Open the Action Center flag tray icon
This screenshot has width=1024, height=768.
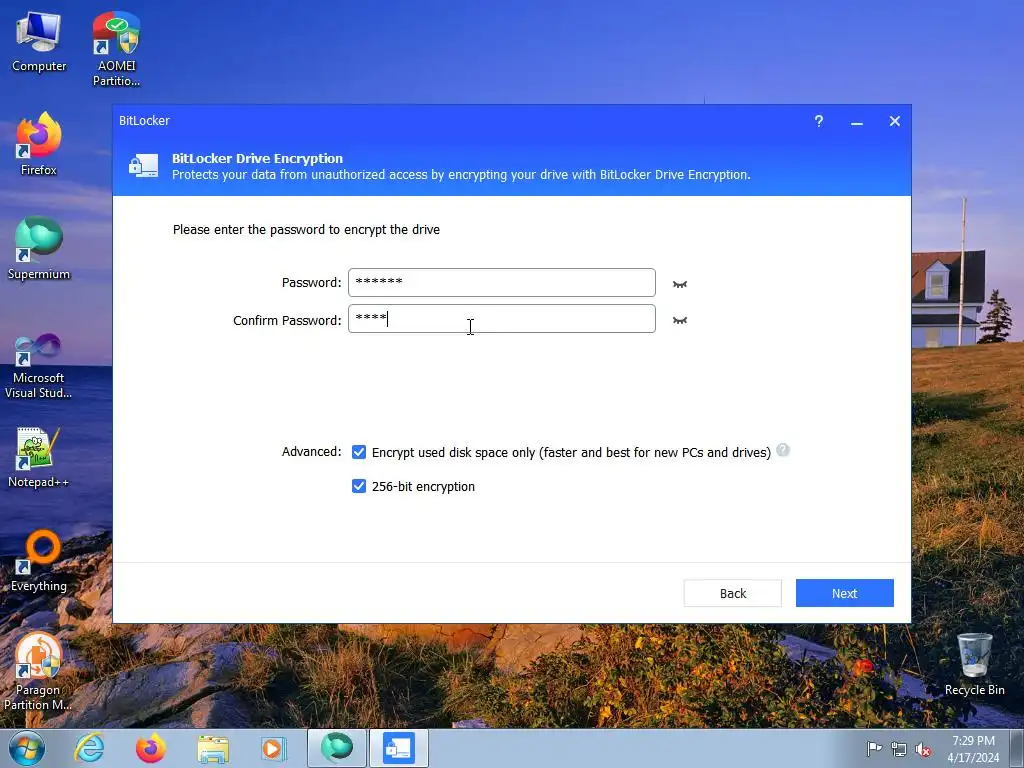pos(874,748)
